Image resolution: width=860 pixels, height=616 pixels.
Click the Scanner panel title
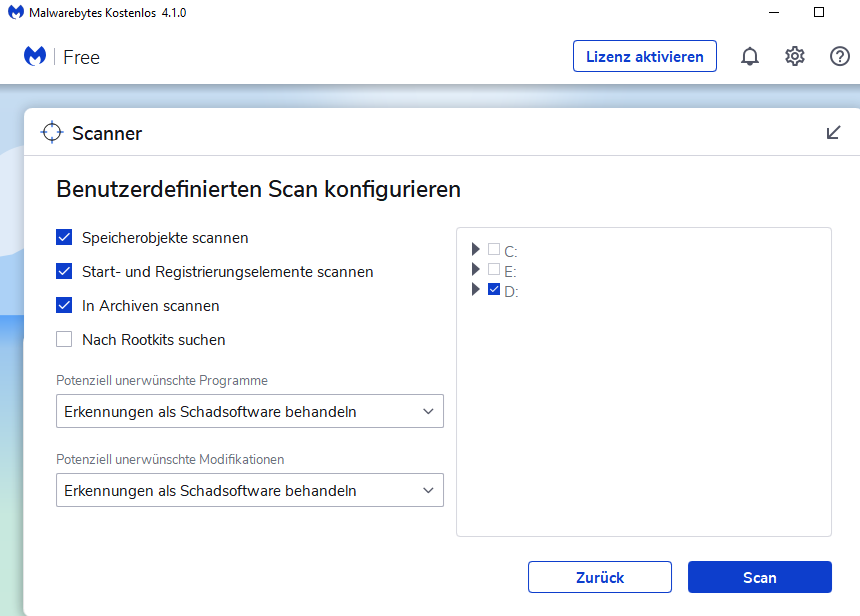coord(107,133)
